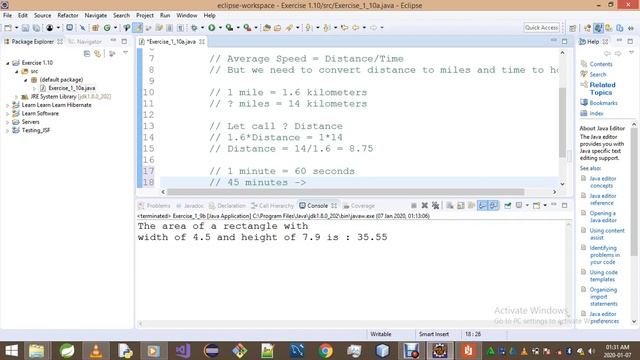Image resolution: width=640 pixels, height=360 pixels.
Task: Click the New Java Package icon
Action: point(95,28)
